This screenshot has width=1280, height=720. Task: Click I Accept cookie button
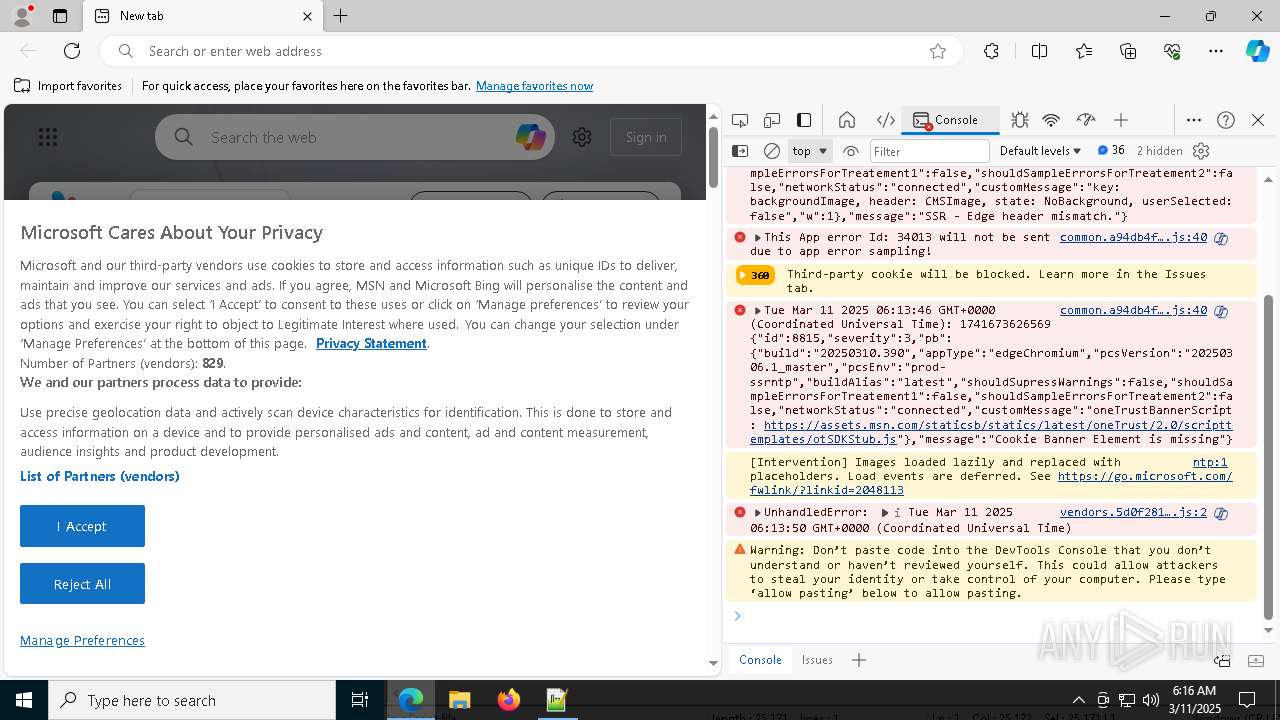click(82, 526)
